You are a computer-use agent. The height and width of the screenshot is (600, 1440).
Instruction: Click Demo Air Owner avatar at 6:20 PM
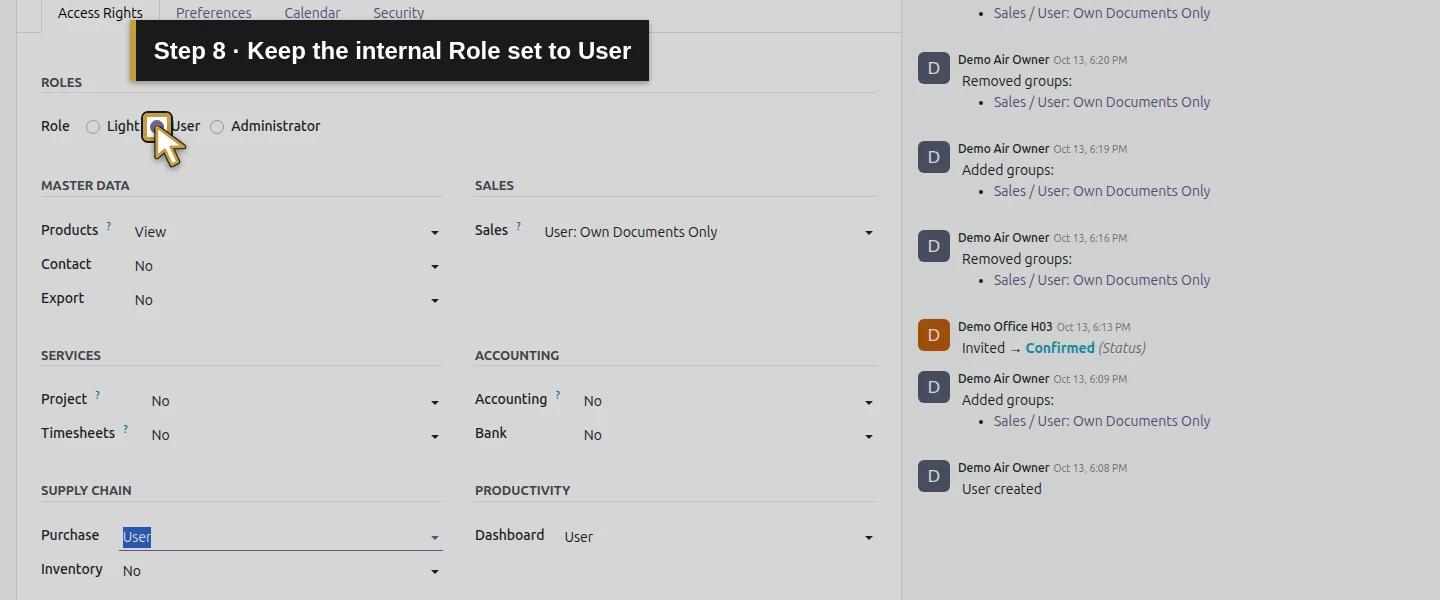tap(934, 68)
